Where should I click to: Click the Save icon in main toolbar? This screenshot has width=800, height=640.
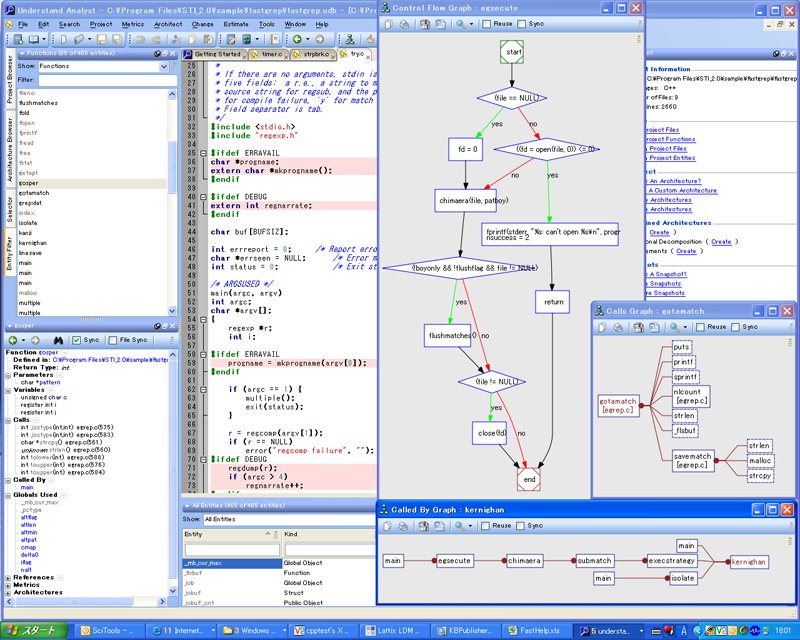(102, 39)
